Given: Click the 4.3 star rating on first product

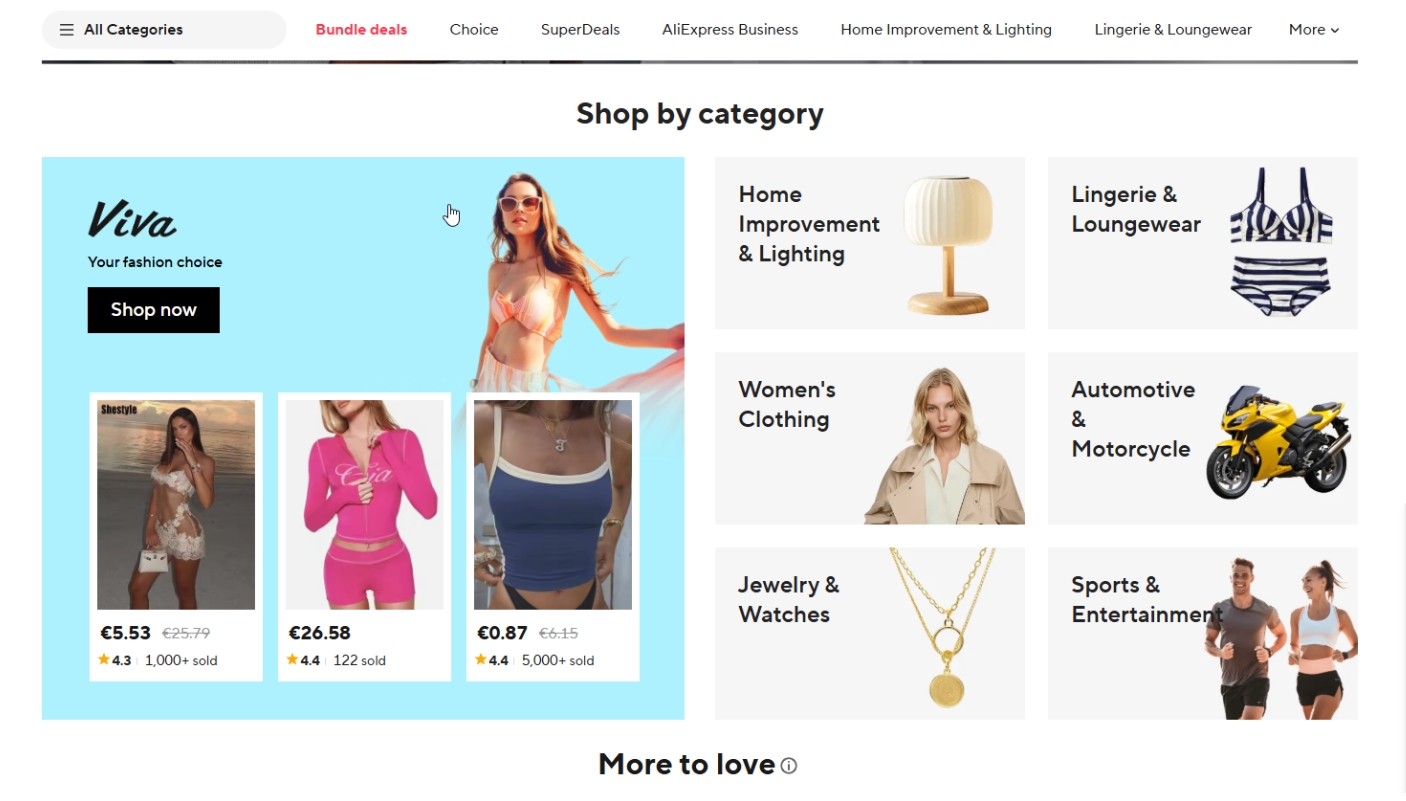Looking at the screenshot, I should pyautogui.click(x=115, y=660).
